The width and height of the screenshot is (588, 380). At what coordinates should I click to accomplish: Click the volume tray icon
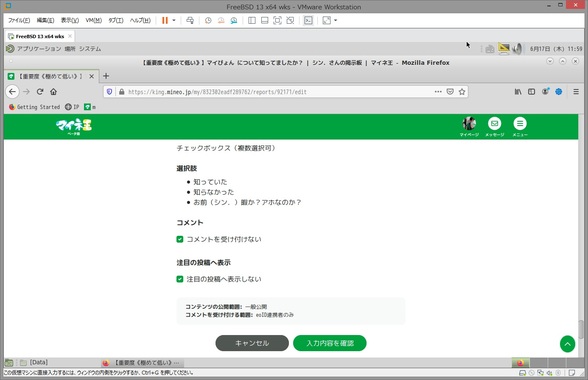pos(518,48)
